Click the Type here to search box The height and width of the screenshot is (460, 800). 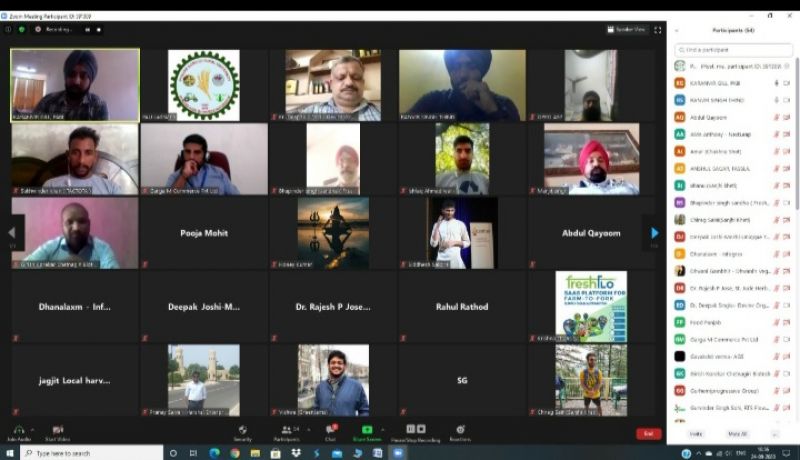92,453
